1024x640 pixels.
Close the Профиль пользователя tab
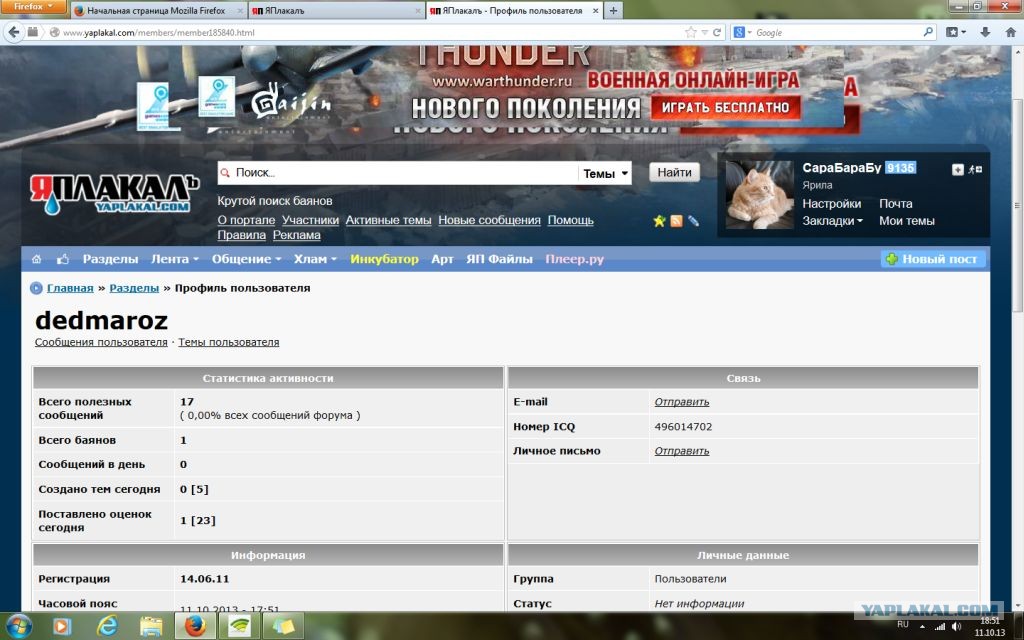click(x=596, y=11)
